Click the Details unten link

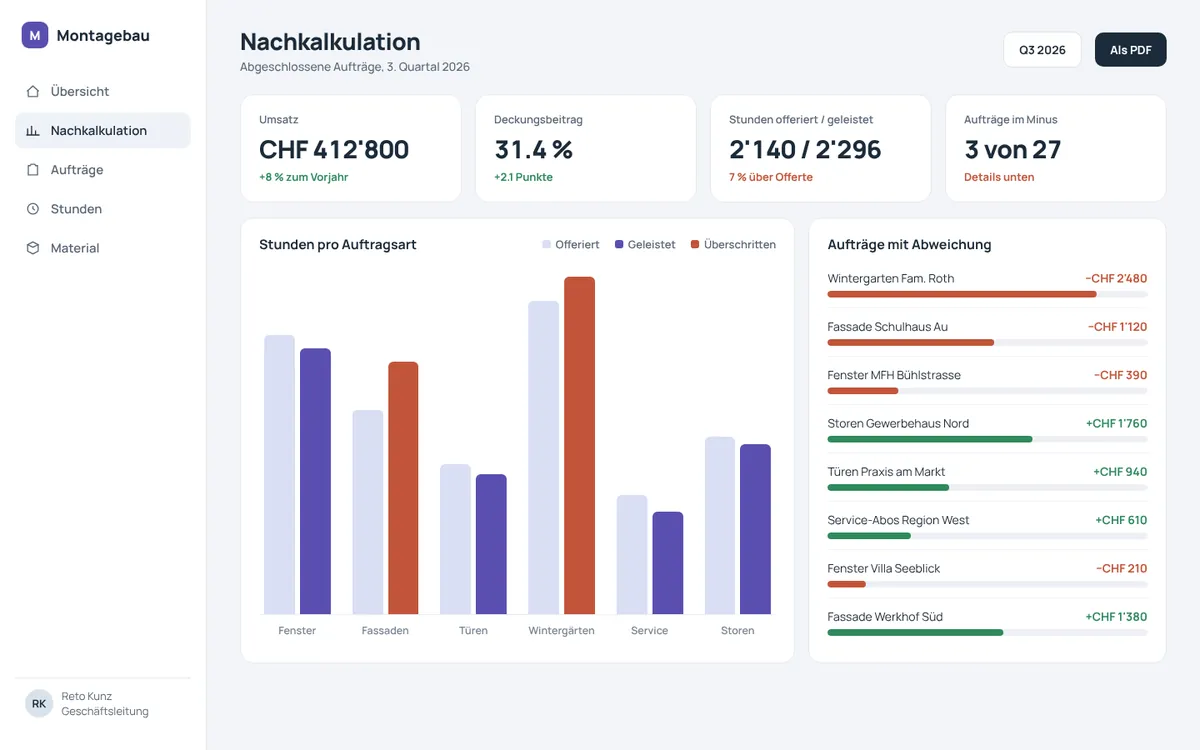[999, 177]
